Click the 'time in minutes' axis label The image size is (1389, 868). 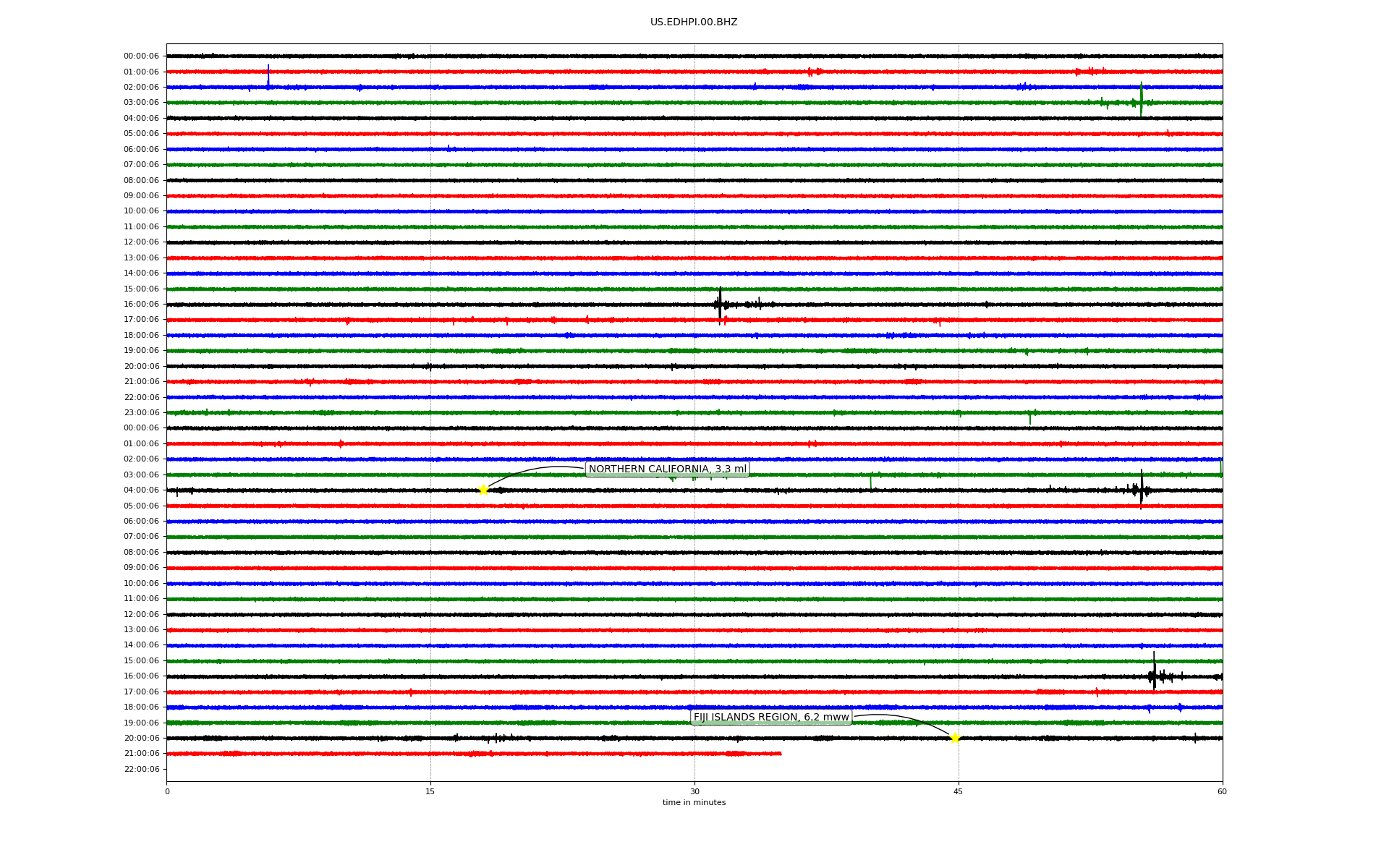click(x=694, y=802)
